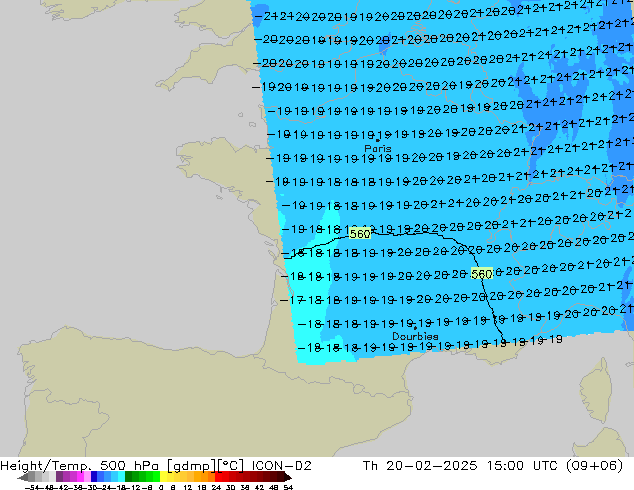
Task: Pick the dark green swatch in the temperature legend
Action: [x=129, y=477]
